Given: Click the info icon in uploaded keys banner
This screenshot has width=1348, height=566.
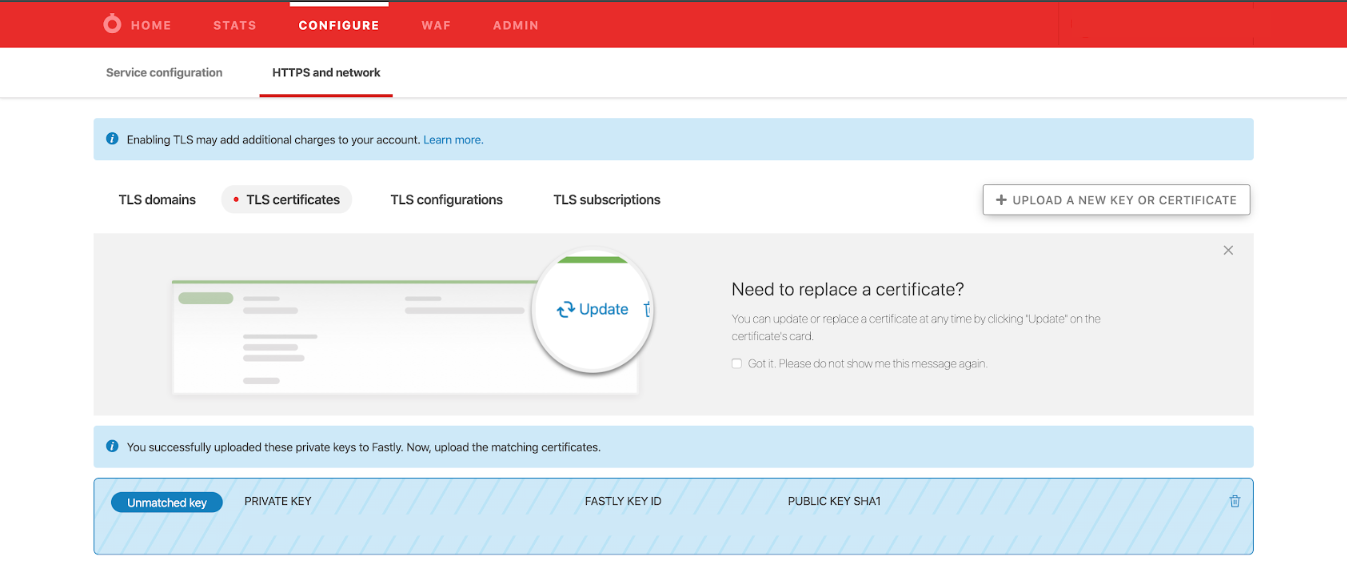Looking at the screenshot, I should coord(112,446).
